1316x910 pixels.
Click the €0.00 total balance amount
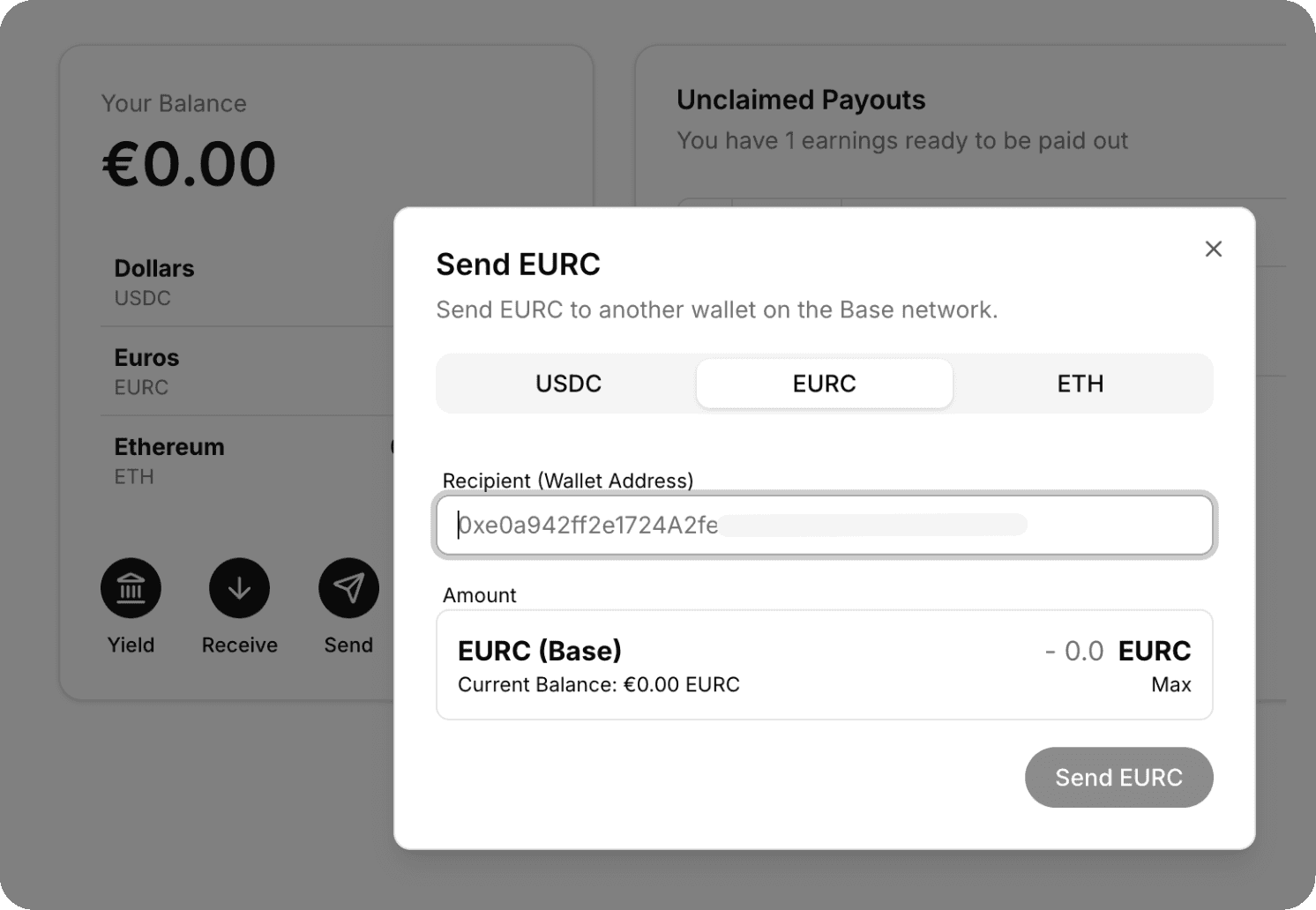pyautogui.click(x=189, y=165)
